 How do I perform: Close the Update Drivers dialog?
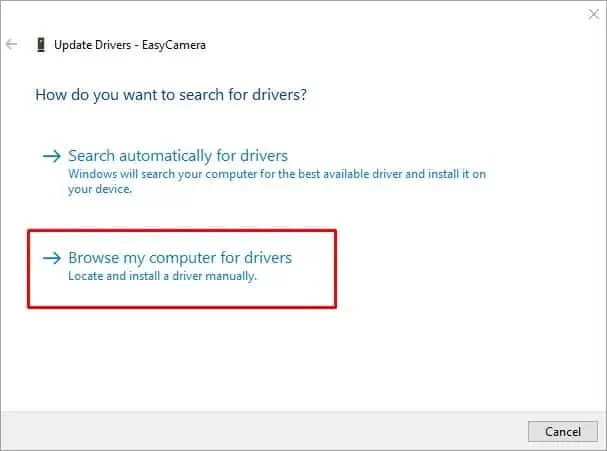click(593, 14)
